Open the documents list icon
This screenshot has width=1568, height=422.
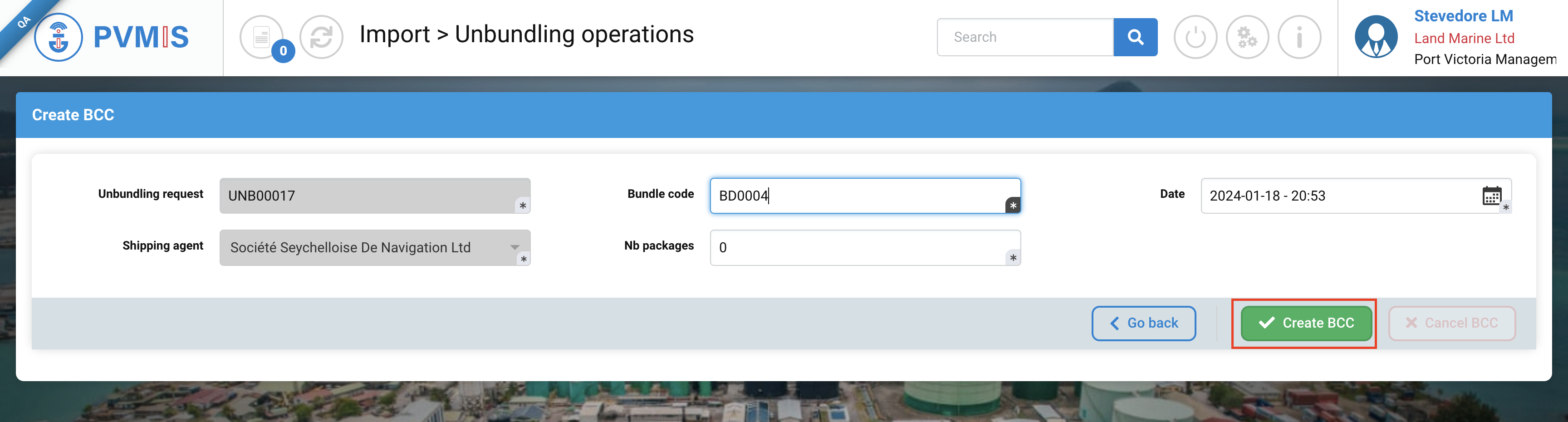[261, 37]
